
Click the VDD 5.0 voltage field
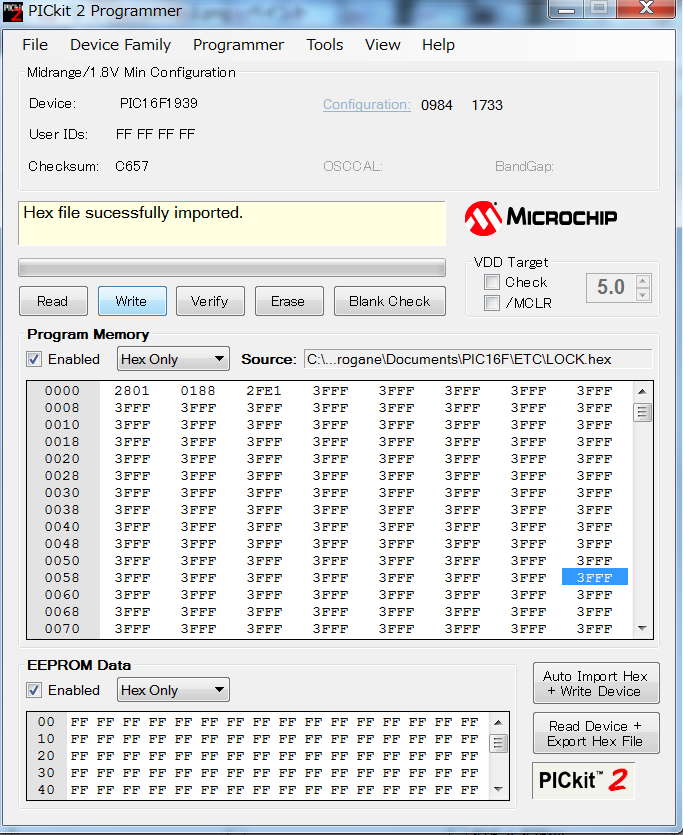click(611, 288)
